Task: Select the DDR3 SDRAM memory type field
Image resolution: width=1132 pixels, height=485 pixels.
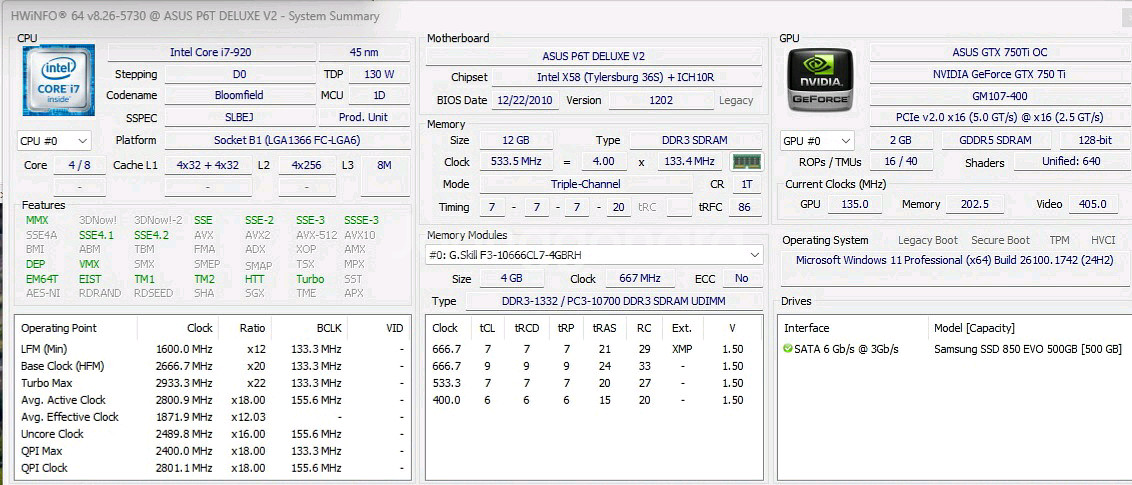Action: click(695, 140)
